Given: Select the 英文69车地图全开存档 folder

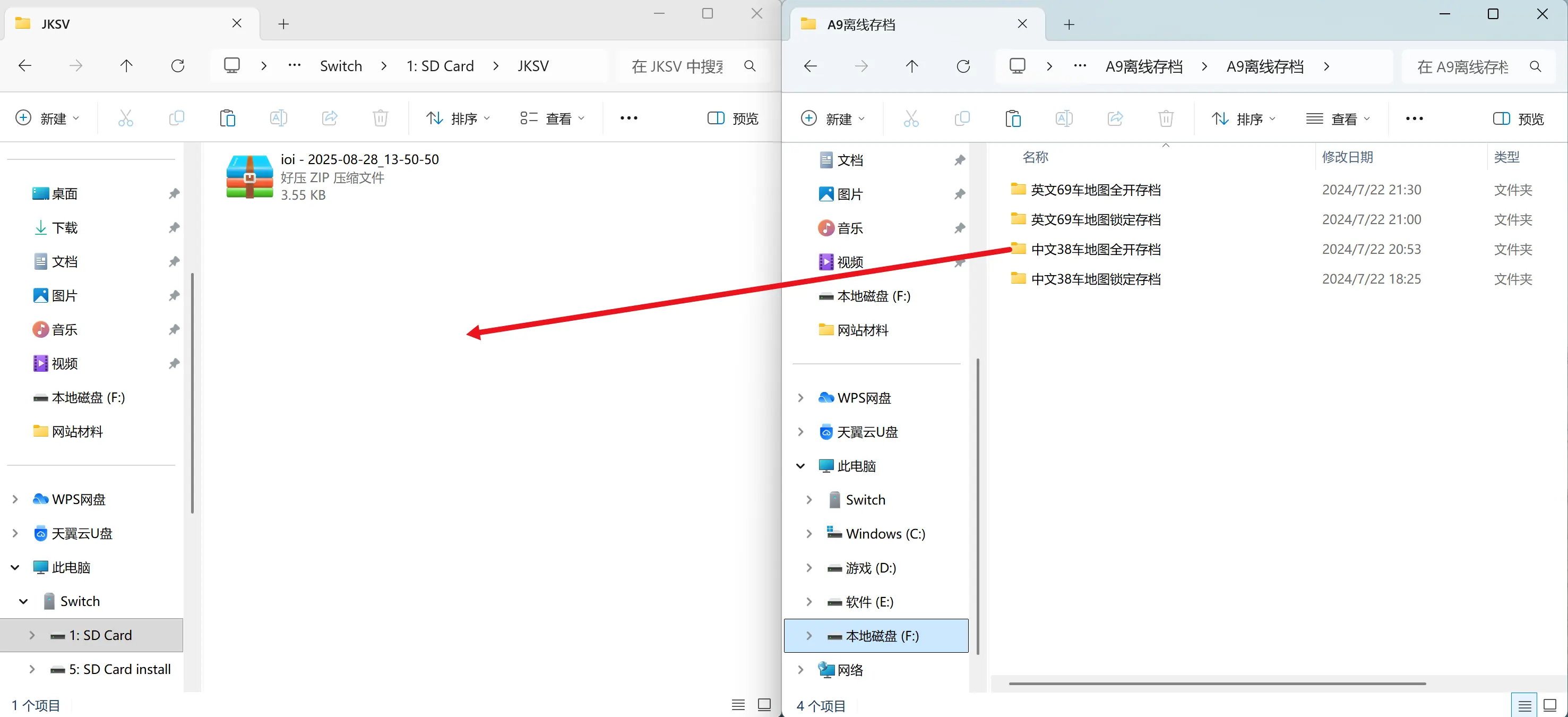Looking at the screenshot, I should point(1086,190).
